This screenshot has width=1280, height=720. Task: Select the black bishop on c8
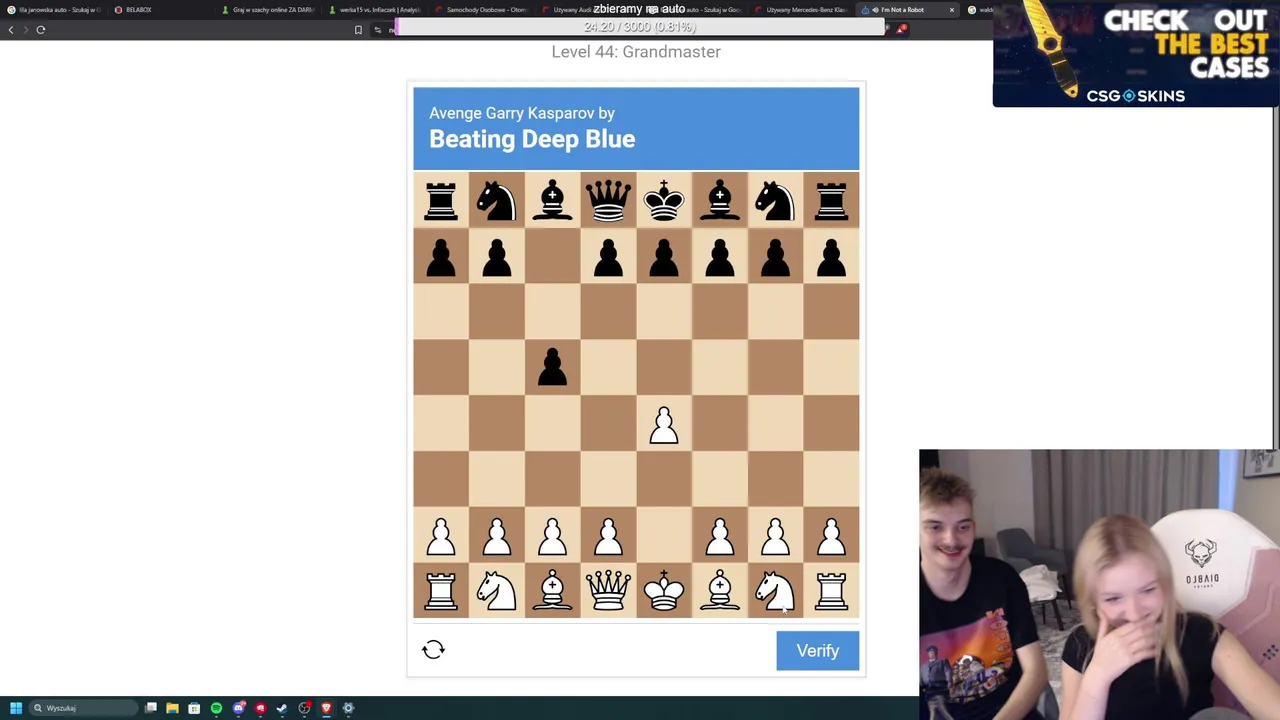pyautogui.click(x=553, y=201)
